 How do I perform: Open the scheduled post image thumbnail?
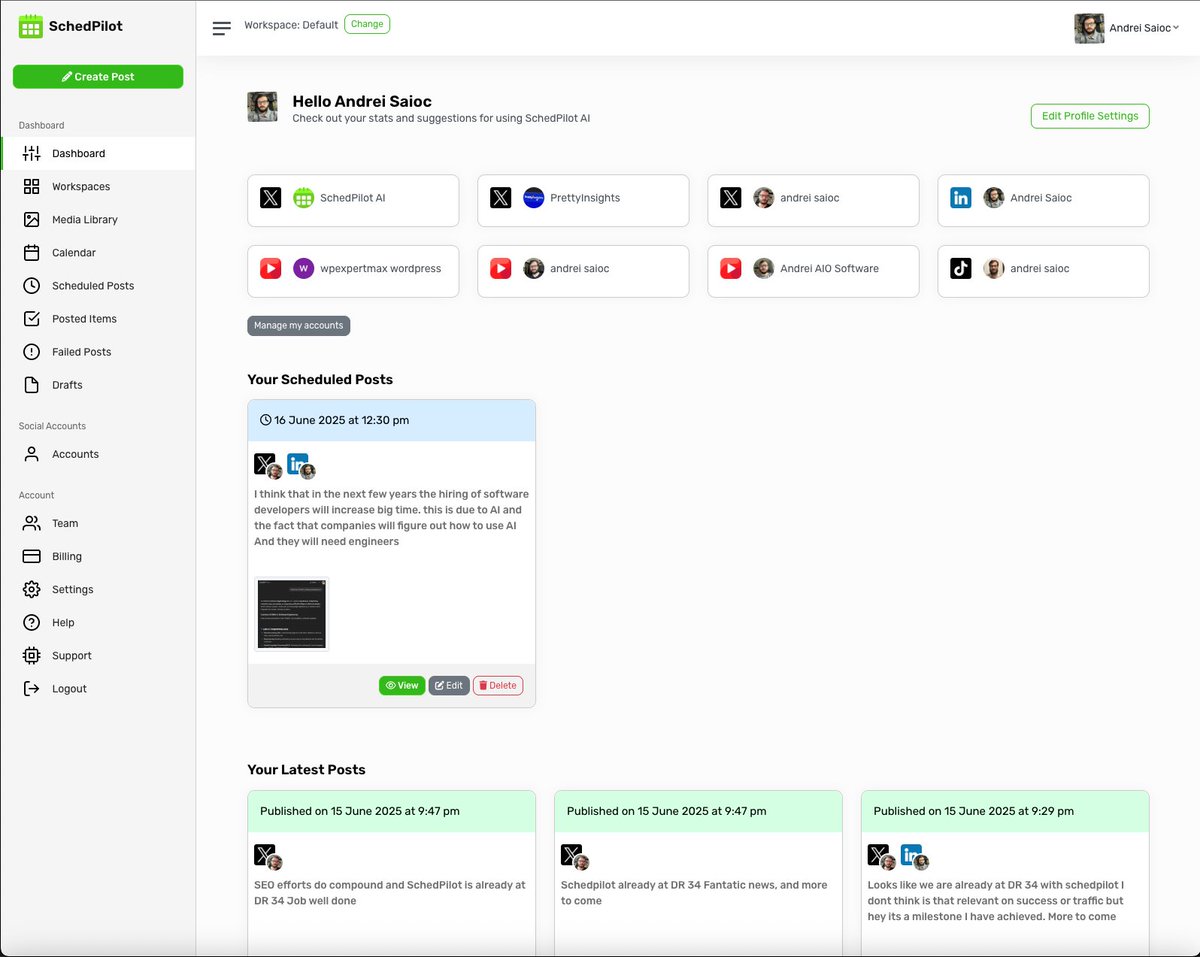291,613
